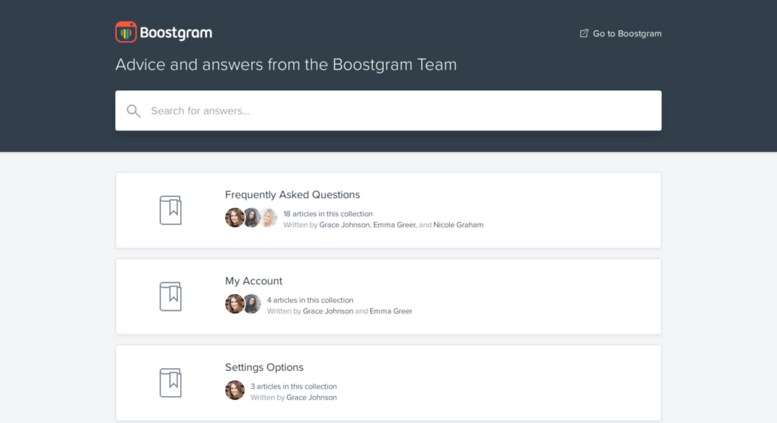Click '18 articles in this collection' text

(328, 214)
